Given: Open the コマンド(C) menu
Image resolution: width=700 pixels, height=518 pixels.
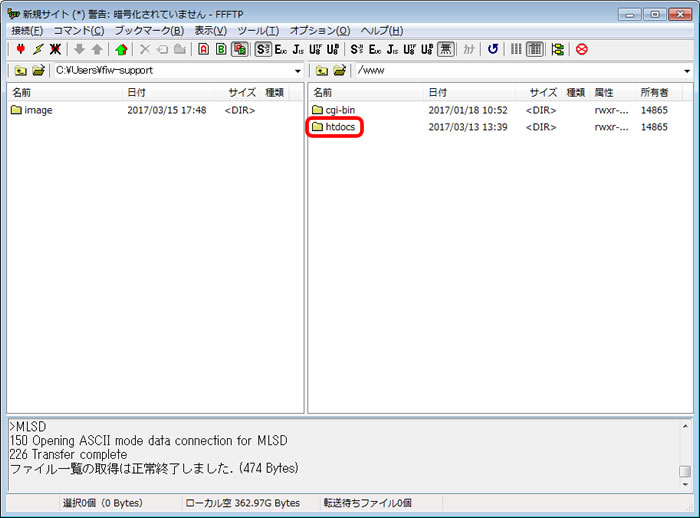Looking at the screenshot, I should (78, 31).
